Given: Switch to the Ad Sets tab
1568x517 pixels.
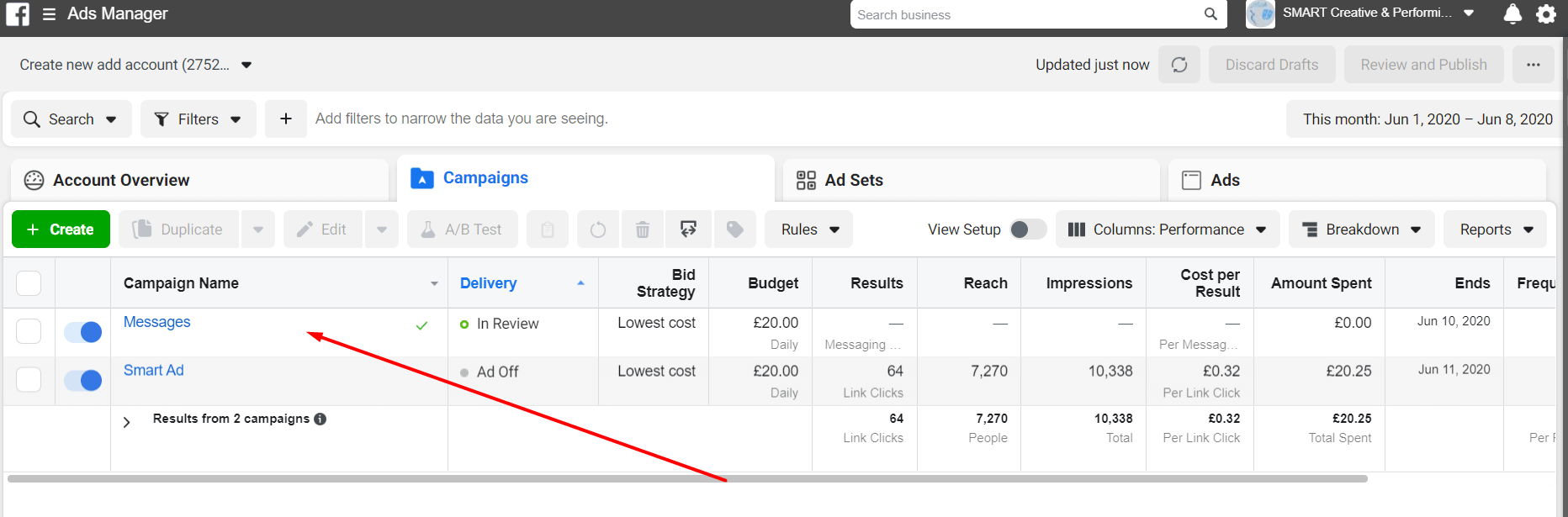Looking at the screenshot, I should pyautogui.click(x=971, y=180).
